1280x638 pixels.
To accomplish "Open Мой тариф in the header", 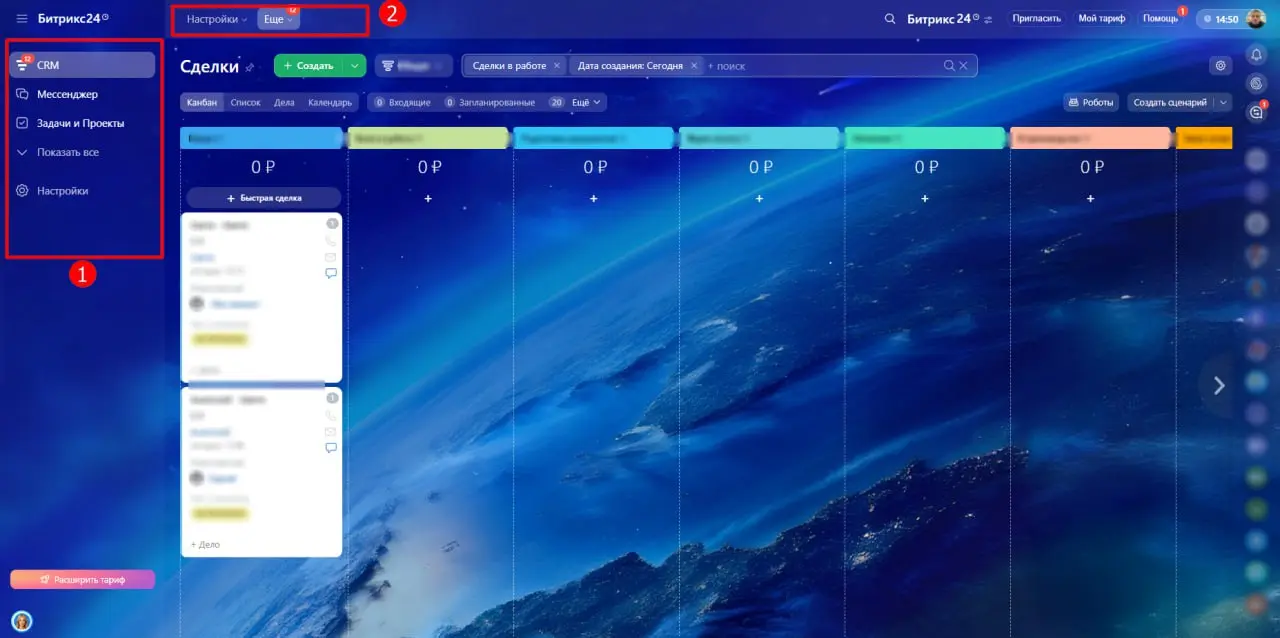I will 1101,18.
